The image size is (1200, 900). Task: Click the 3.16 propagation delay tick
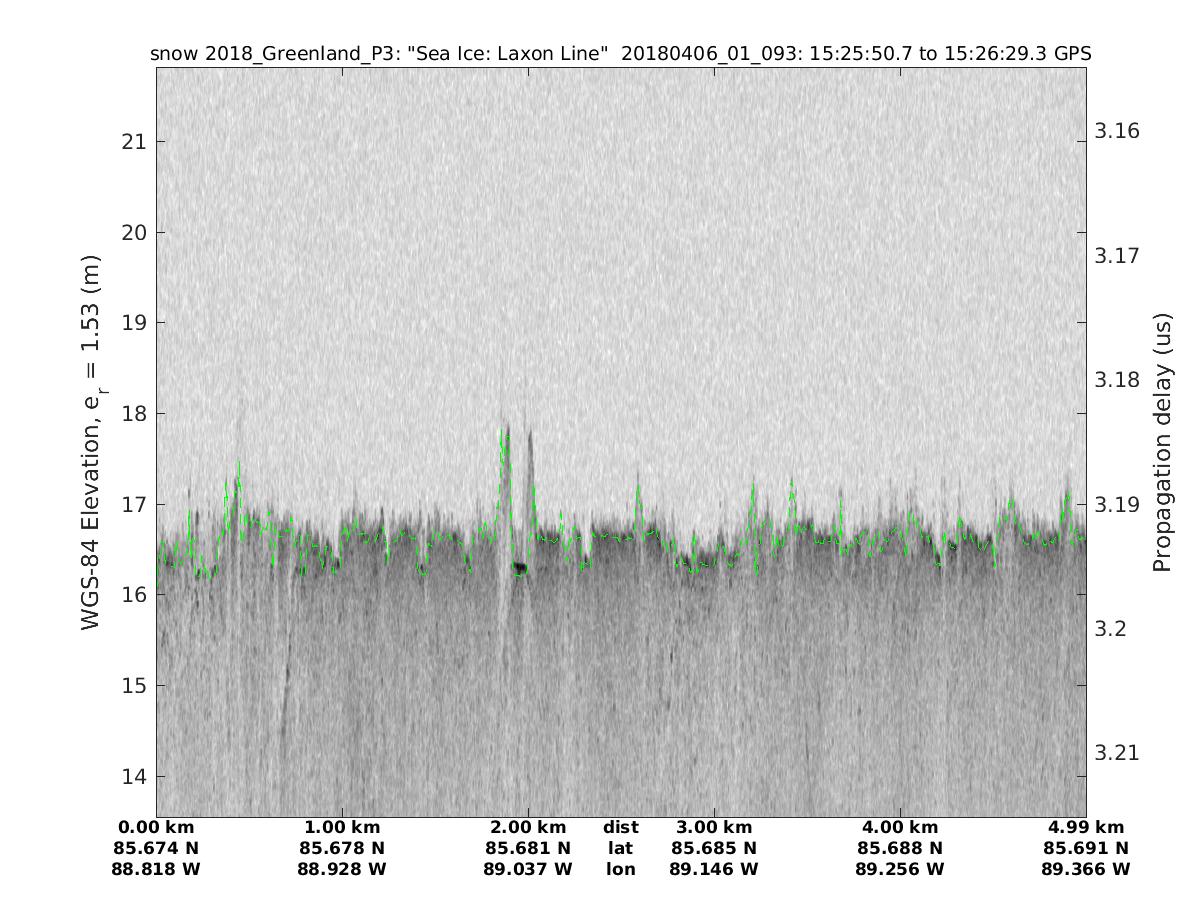point(1116,131)
